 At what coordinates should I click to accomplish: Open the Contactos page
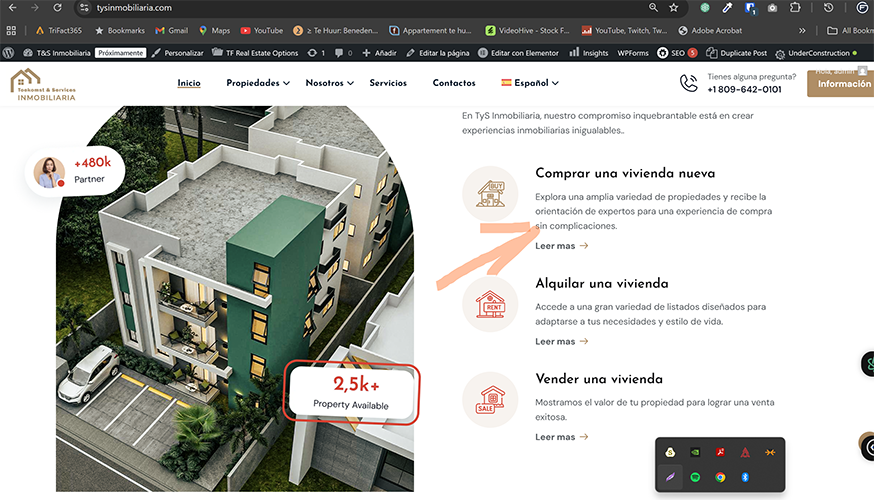(x=454, y=82)
